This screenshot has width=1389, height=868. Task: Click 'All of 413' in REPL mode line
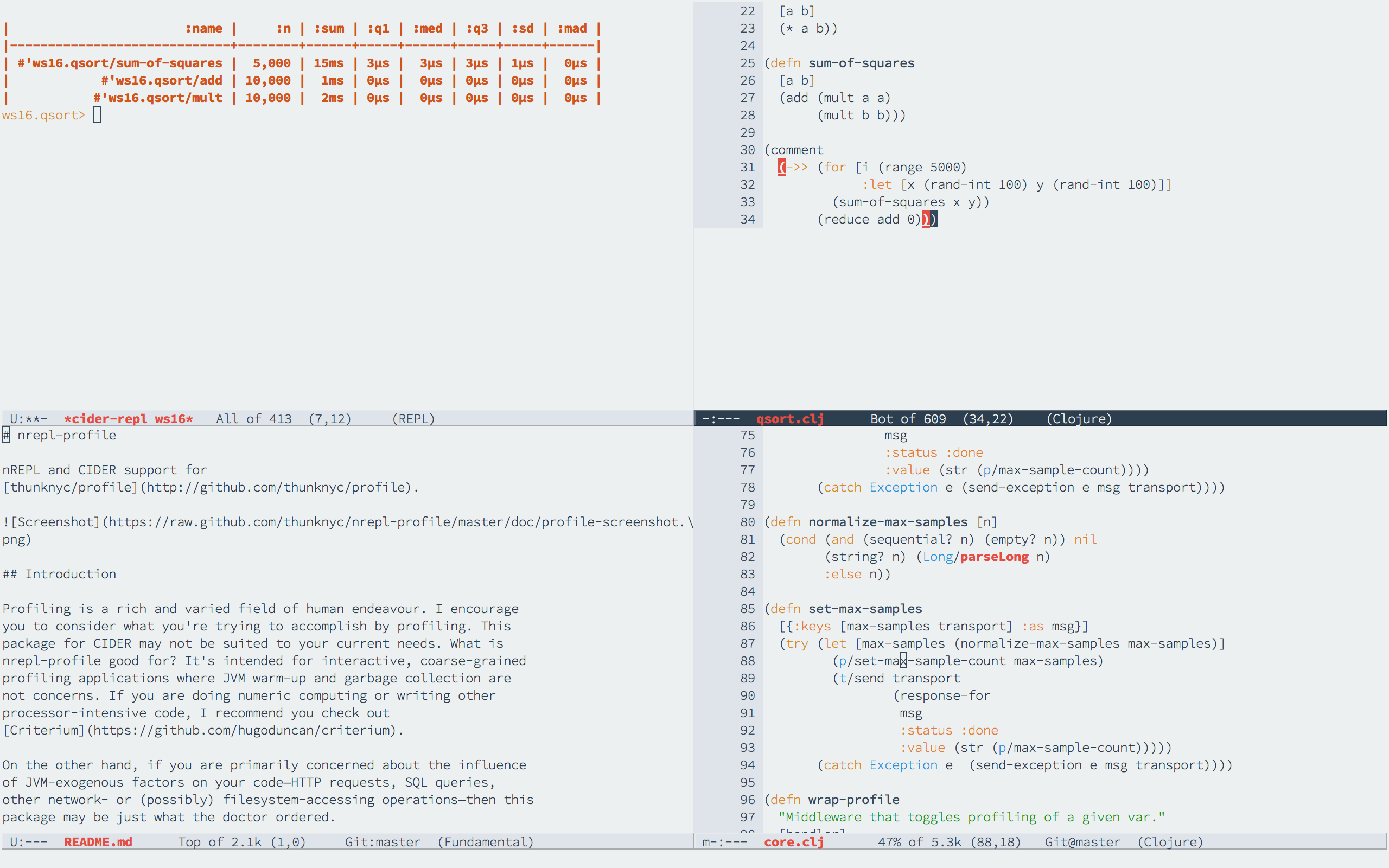click(x=254, y=418)
